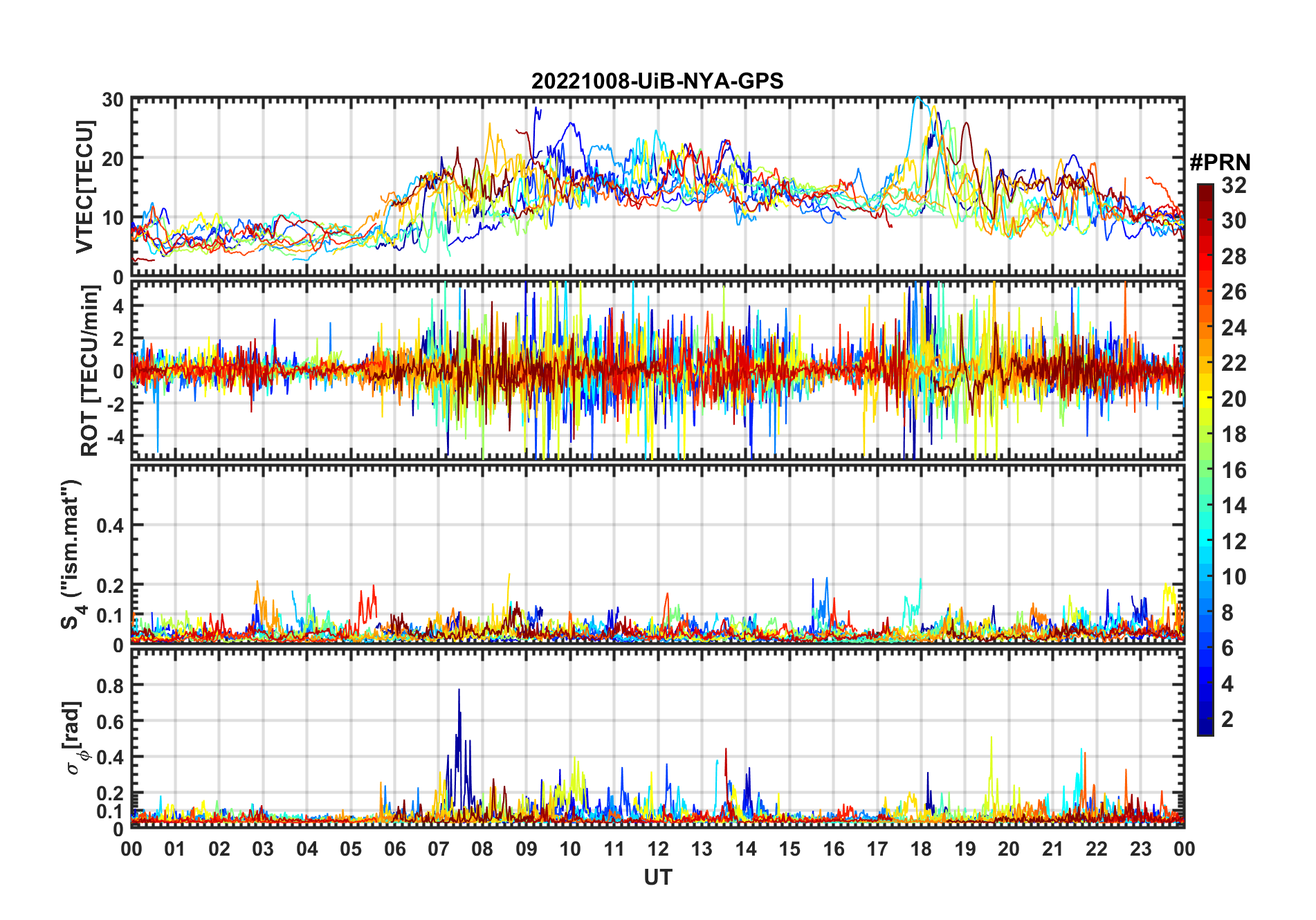Click the PRN jet colorbar strip
The height and width of the screenshot is (920, 1316).
1205,459
